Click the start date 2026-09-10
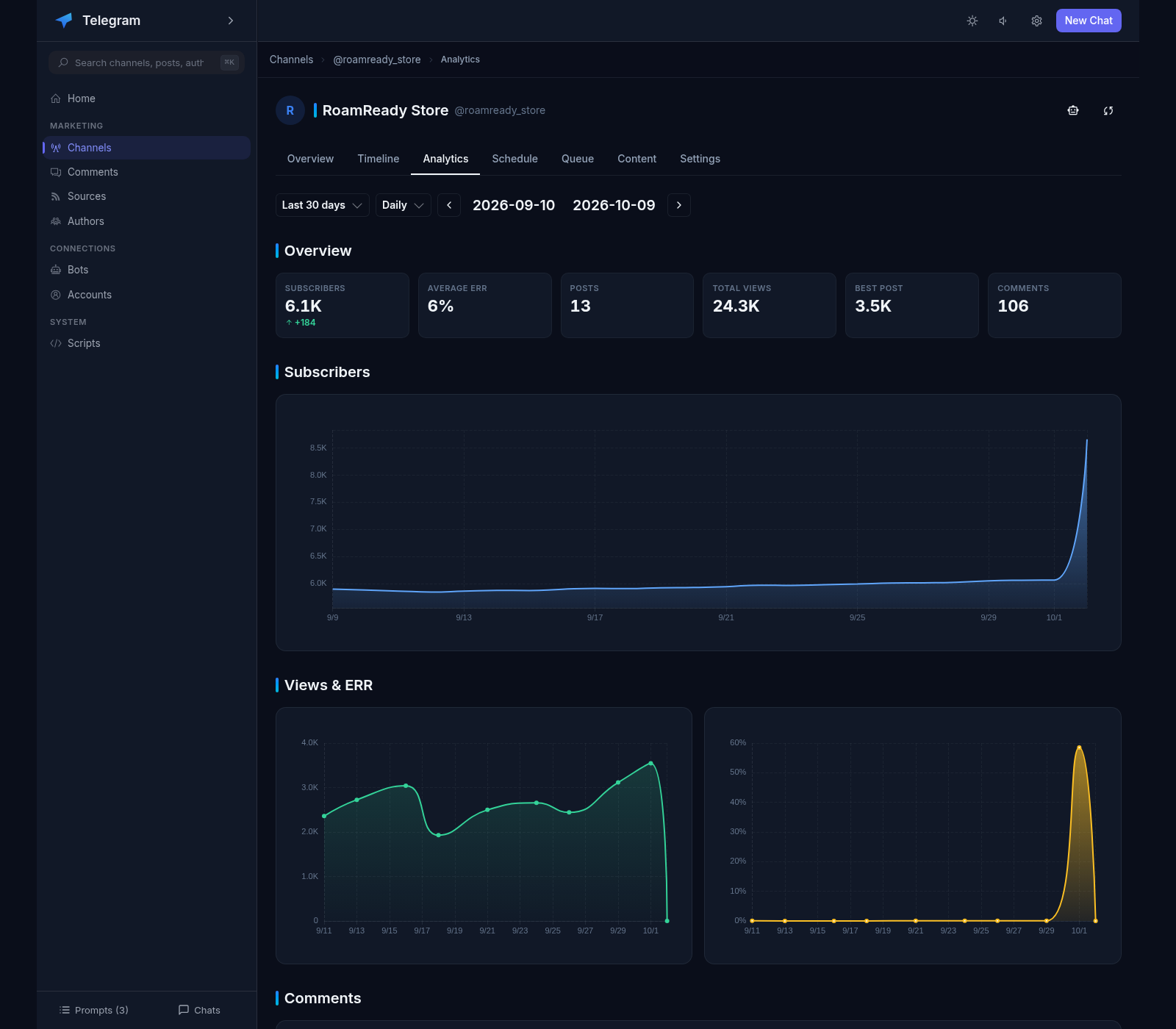The image size is (1176, 1029). tap(514, 205)
